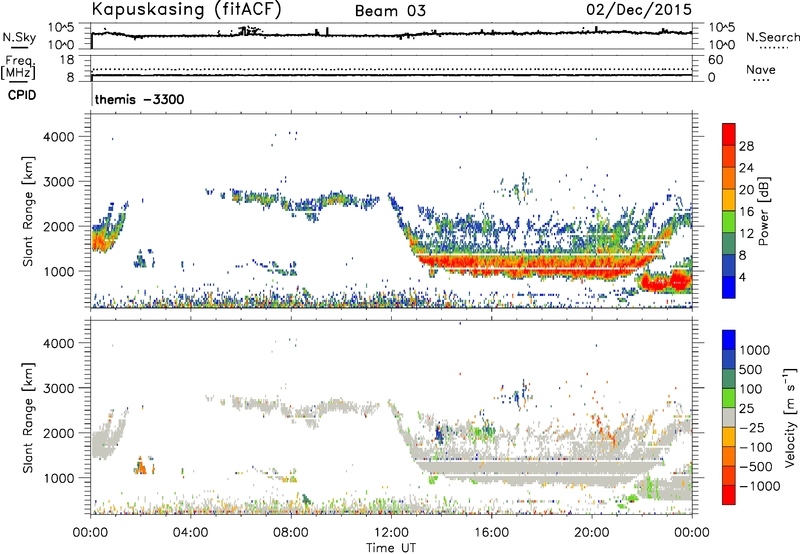Click the '2000' range tick in the power panel
Screen dimensions: 800x554
pyautogui.click(x=59, y=226)
